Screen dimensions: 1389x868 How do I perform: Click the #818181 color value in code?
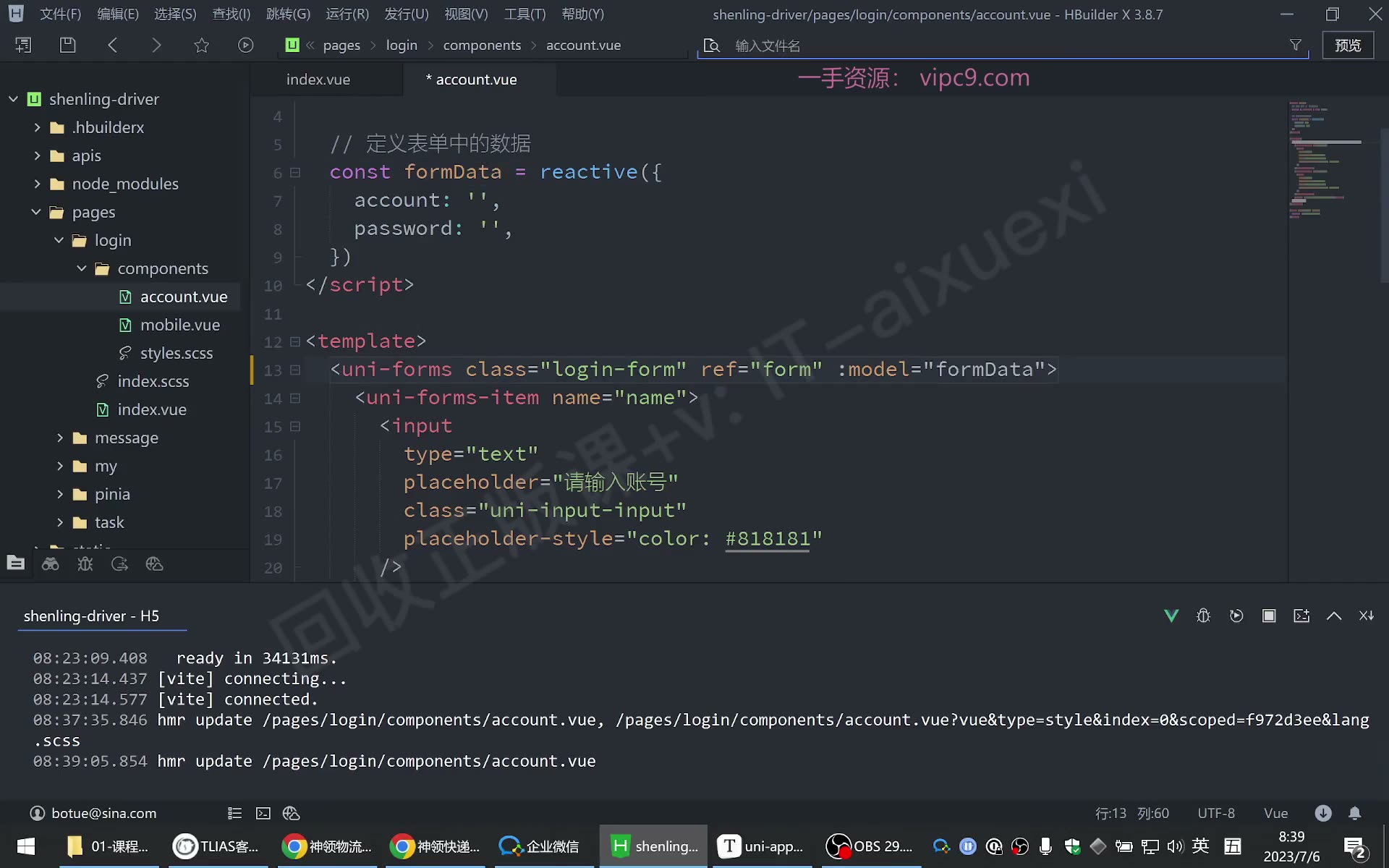pyautogui.click(x=768, y=539)
